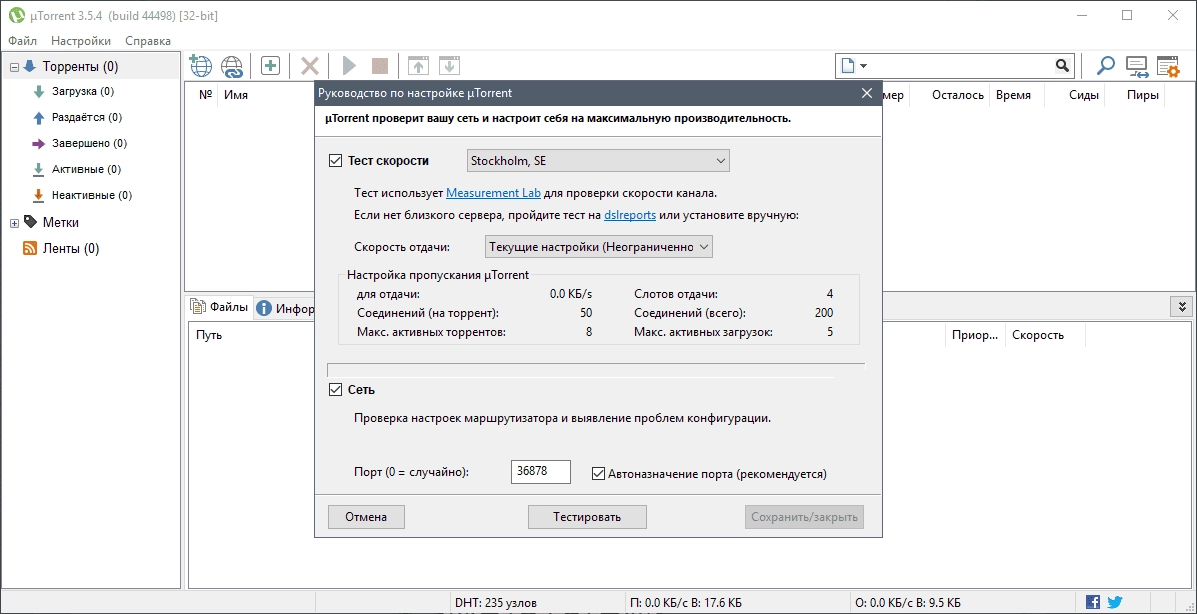Click the Тестировать button

click(x=587, y=517)
